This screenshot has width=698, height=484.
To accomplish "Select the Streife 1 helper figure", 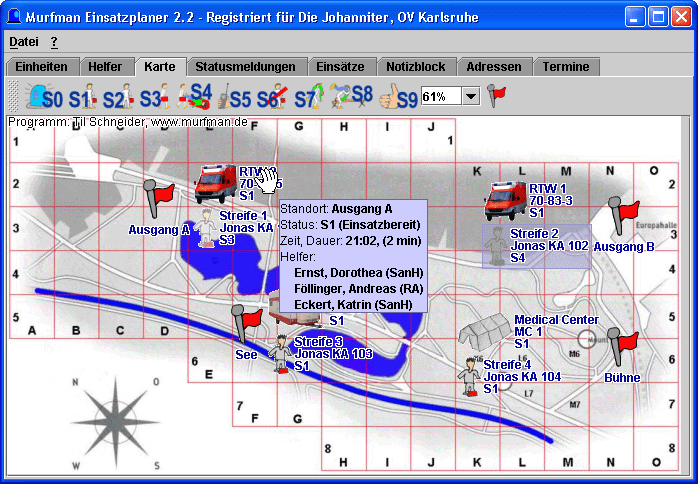I will click(205, 228).
